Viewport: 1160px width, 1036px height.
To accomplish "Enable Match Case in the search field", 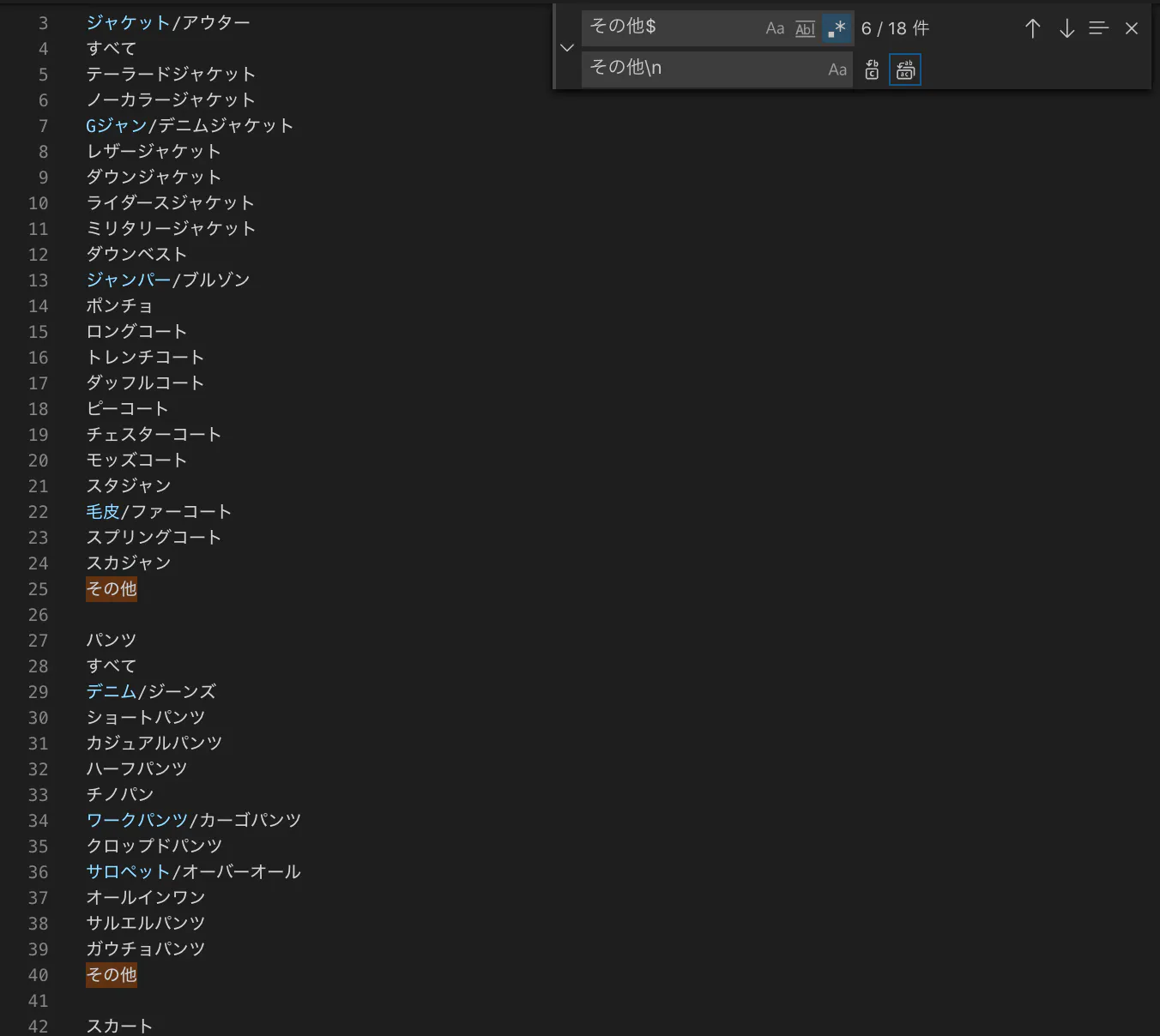I will [x=775, y=28].
